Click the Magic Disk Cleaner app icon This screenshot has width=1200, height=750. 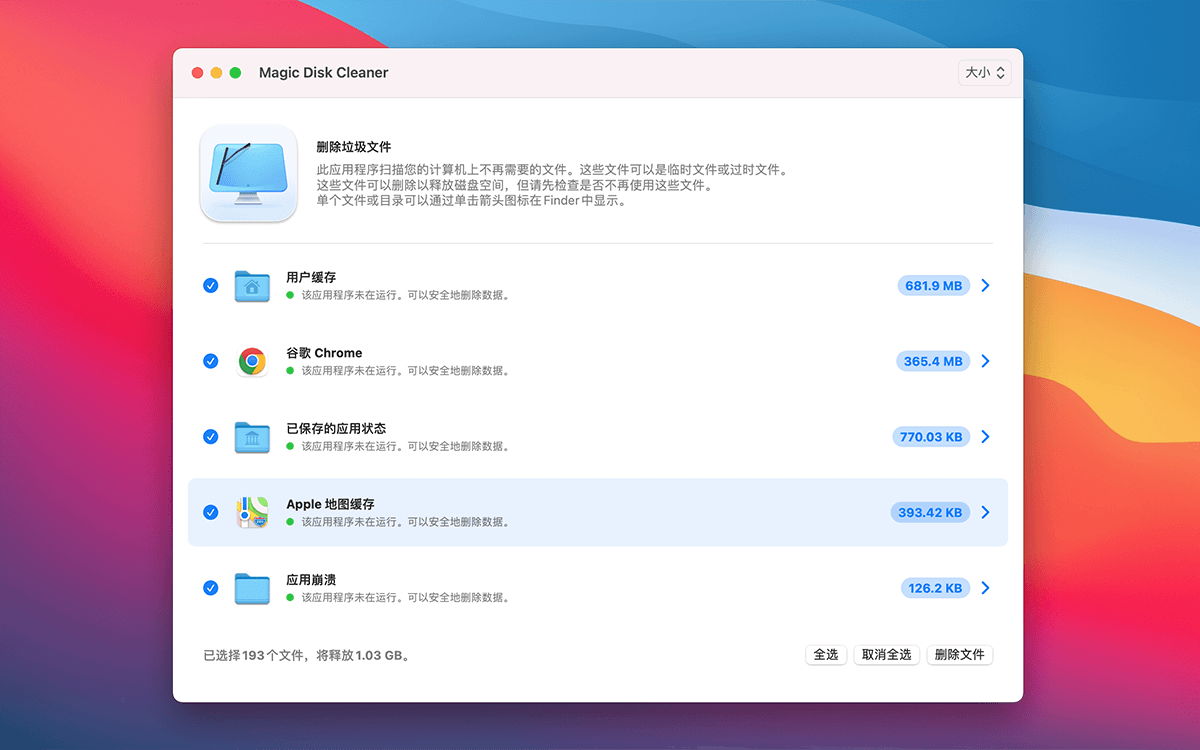(249, 174)
